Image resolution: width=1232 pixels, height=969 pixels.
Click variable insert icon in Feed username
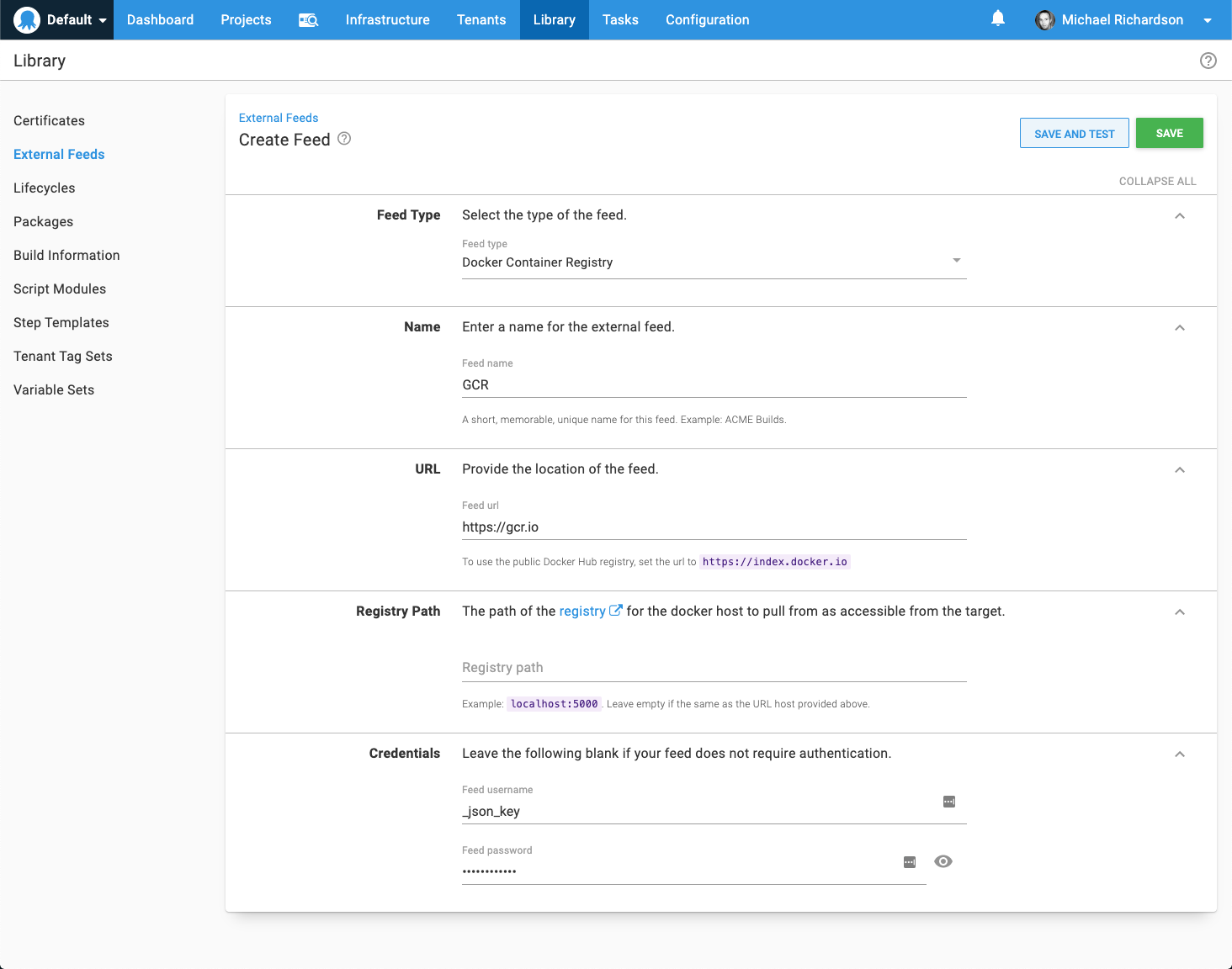coord(949,802)
